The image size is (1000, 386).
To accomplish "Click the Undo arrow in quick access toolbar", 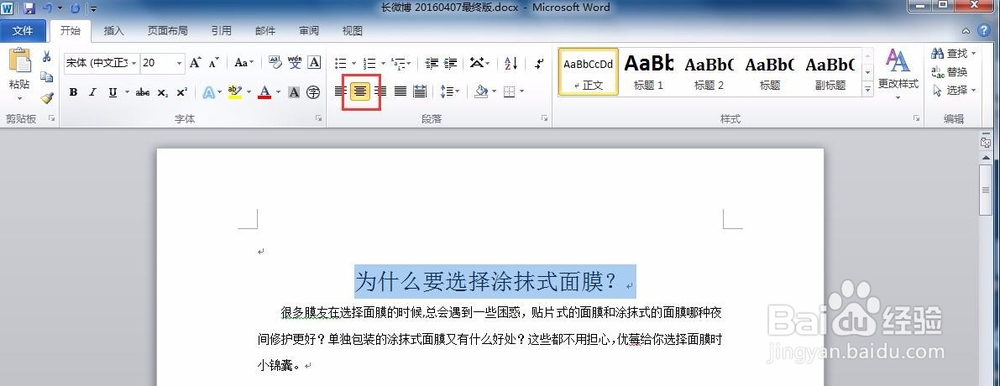I will coord(47,8).
